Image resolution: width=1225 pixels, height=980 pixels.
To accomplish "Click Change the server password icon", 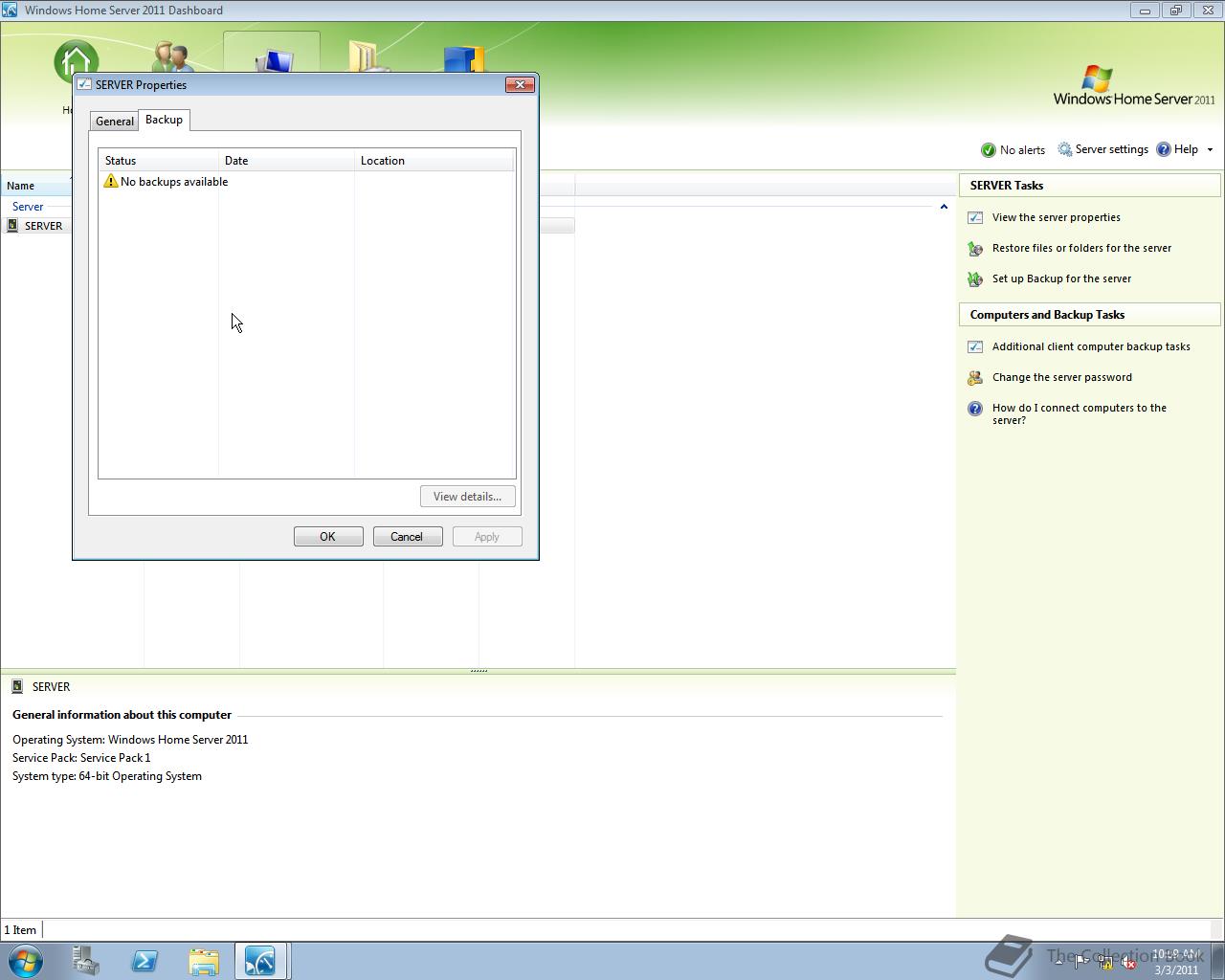I will click(975, 378).
